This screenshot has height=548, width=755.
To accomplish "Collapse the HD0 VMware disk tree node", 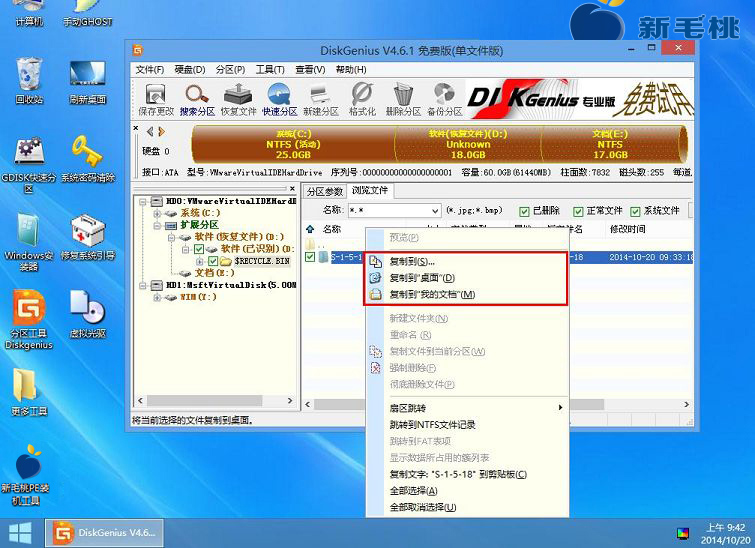I will [143, 201].
